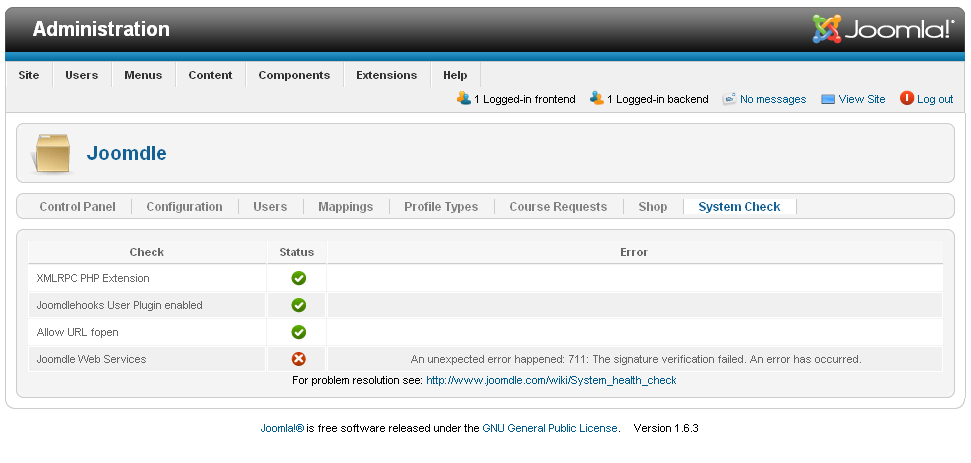Click the green Allow URL fopen status icon
Image resolution: width=971 pixels, height=463 pixels.
(x=298, y=332)
